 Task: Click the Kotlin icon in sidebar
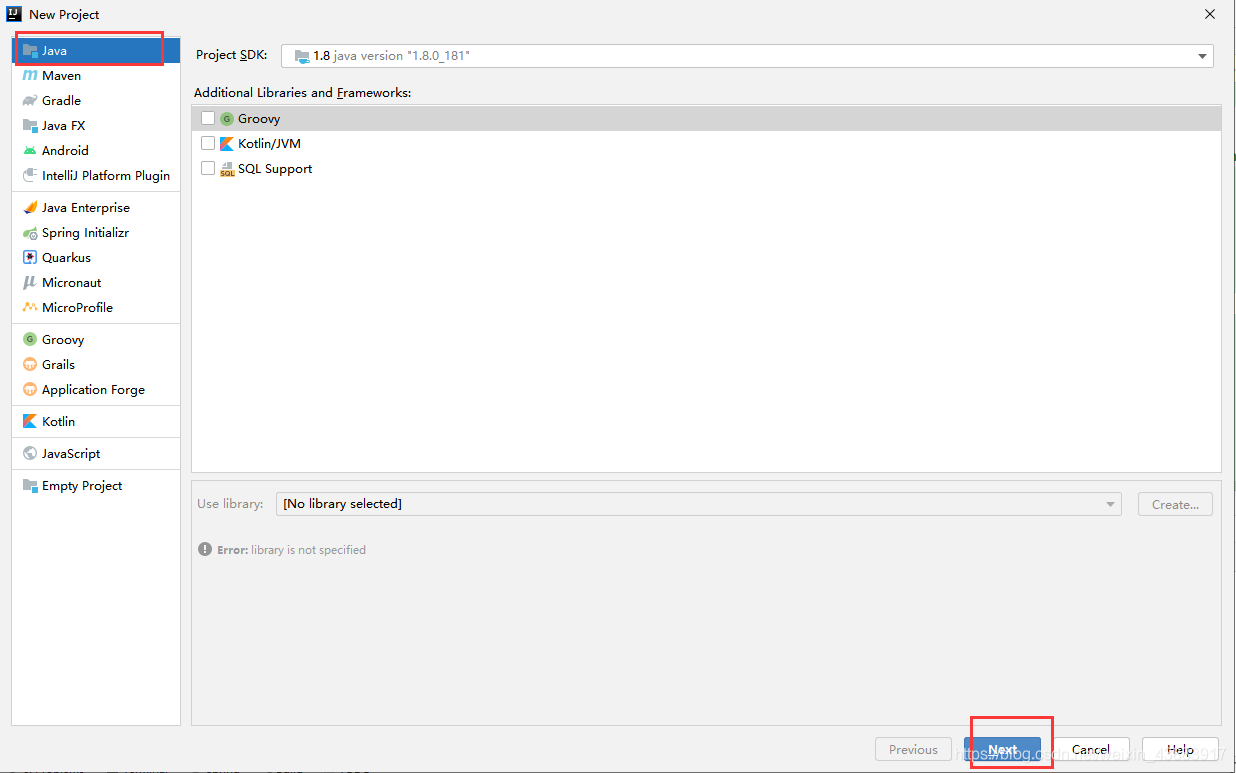(x=30, y=421)
